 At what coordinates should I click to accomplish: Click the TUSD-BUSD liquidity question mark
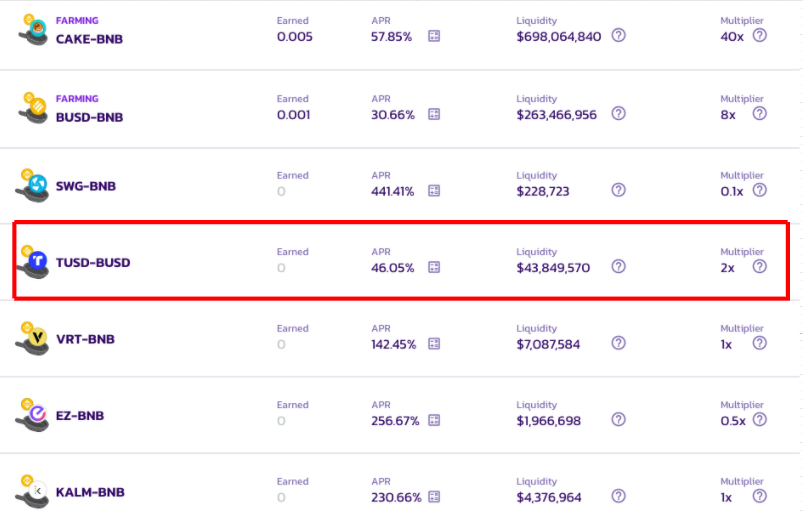(x=618, y=266)
